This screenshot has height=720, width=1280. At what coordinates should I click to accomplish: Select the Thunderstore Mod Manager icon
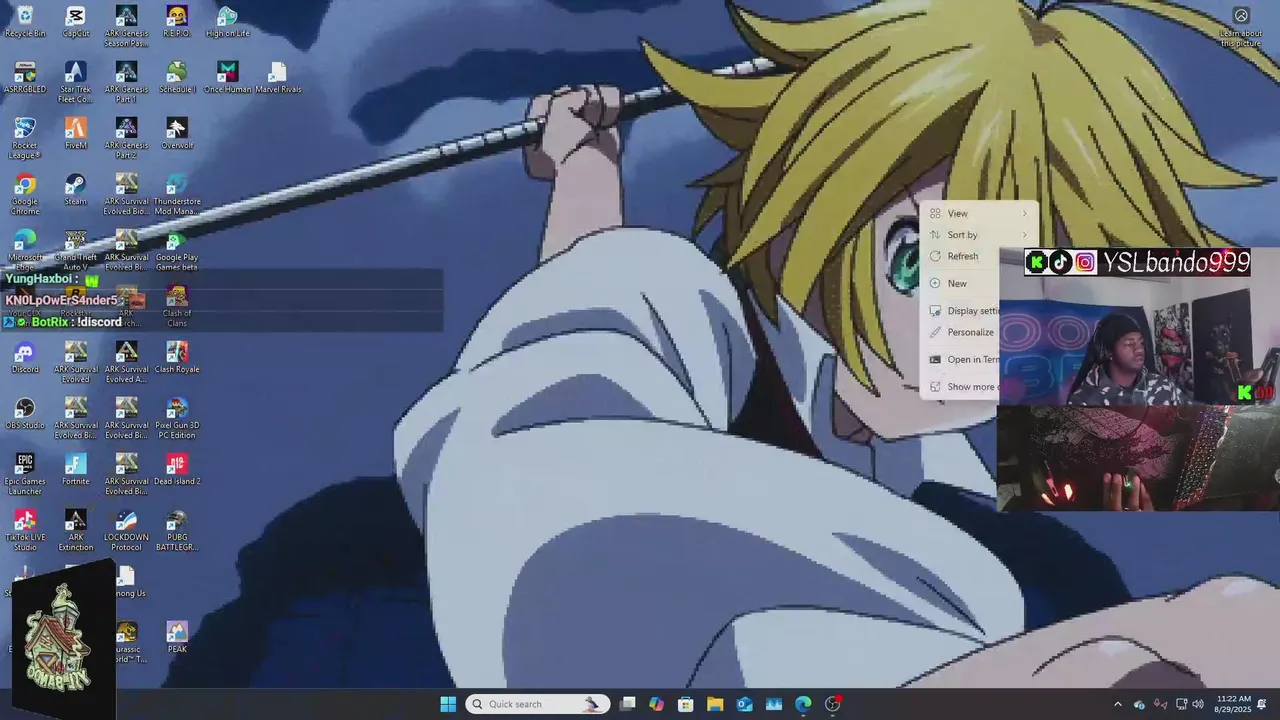pos(177,194)
